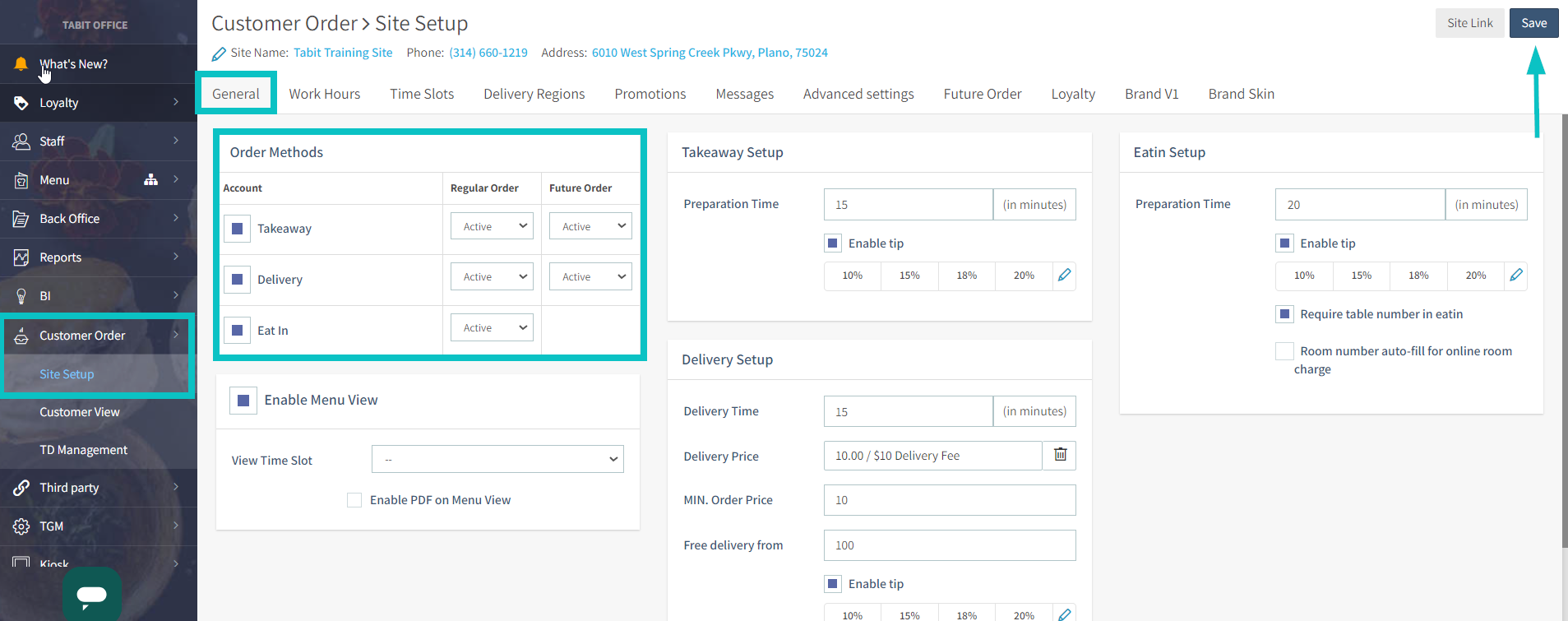Toggle the Eat In order method checkbox
The height and width of the screenshot is (621, 1568).
[x=237, y=331]
